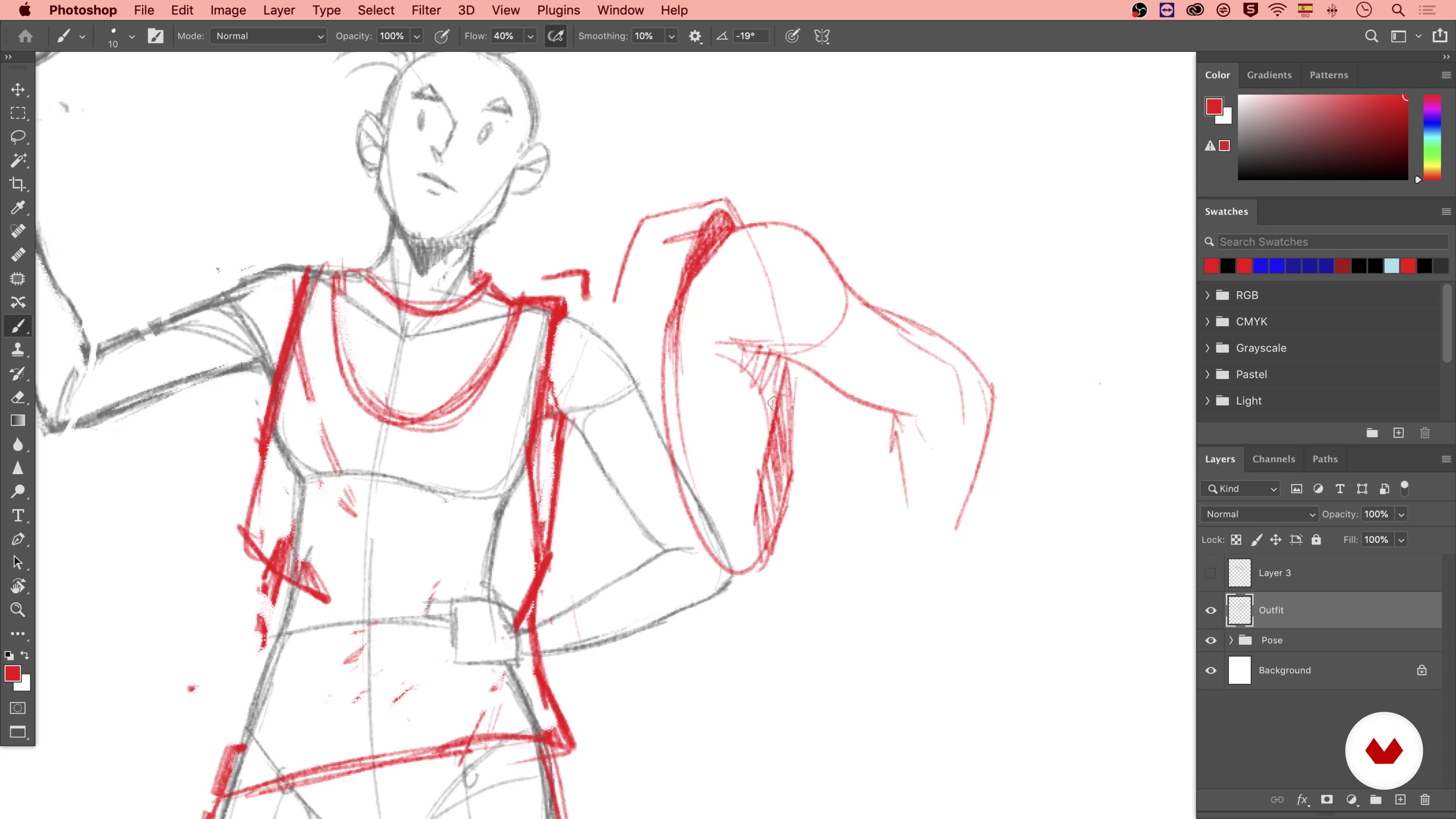Select the Hand tool

[17, 587]
